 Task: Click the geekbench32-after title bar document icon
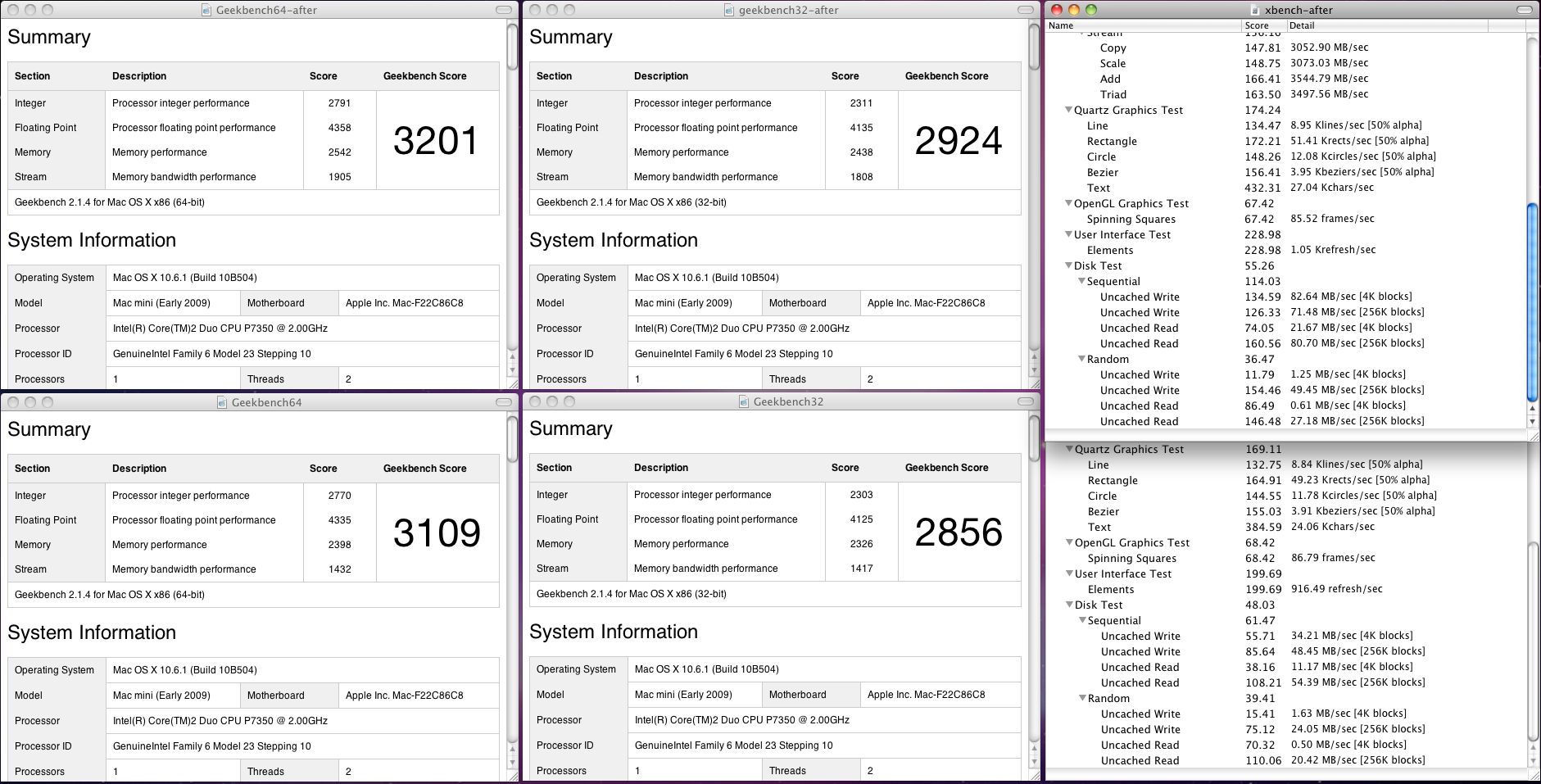point(729,10)
